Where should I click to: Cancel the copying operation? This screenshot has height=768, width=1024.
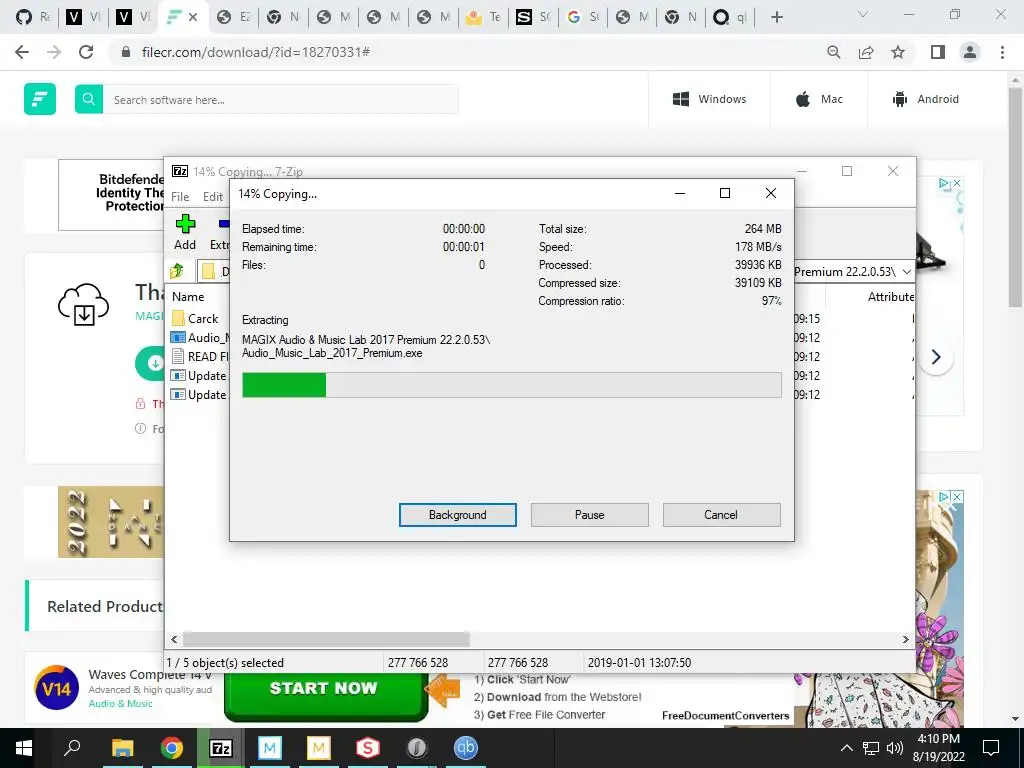[721, 515]
